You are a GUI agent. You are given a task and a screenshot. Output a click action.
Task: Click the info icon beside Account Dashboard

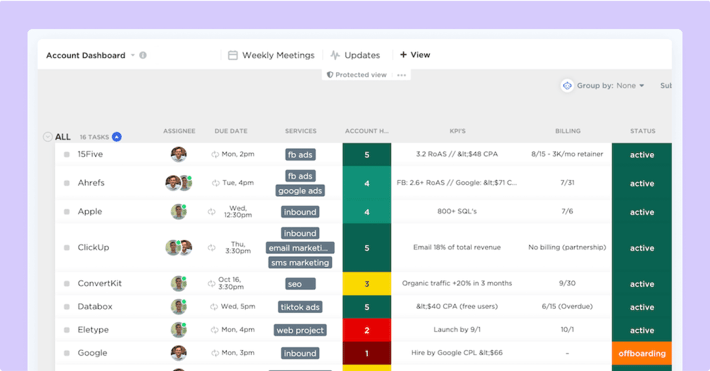click(x=143, y=55)
